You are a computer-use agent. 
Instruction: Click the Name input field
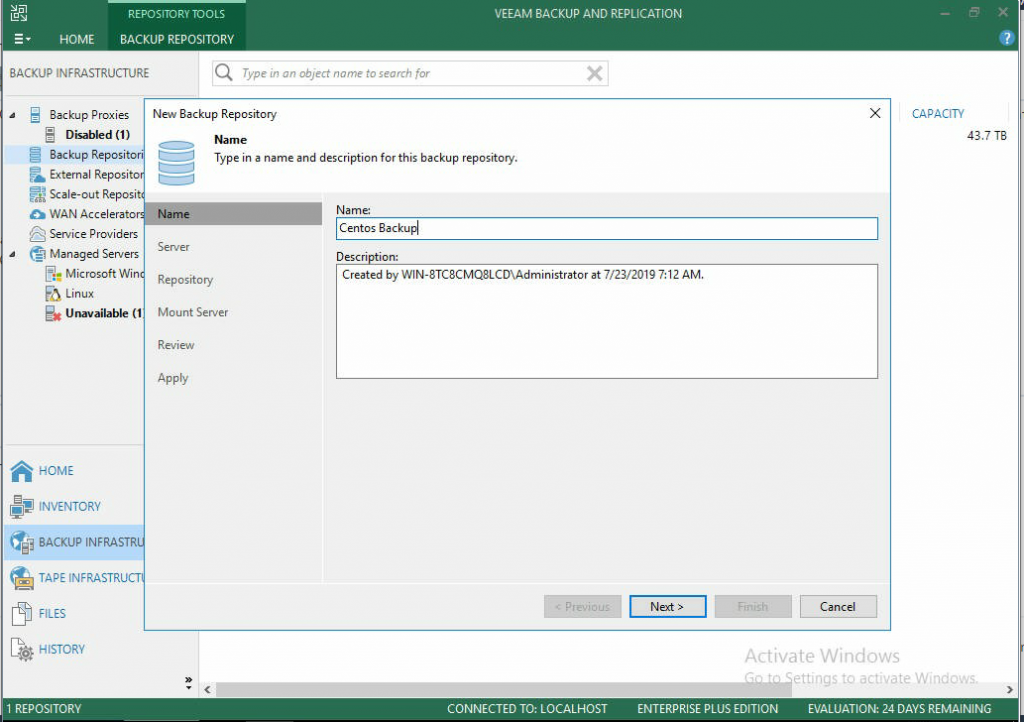[x=607, y=228]
